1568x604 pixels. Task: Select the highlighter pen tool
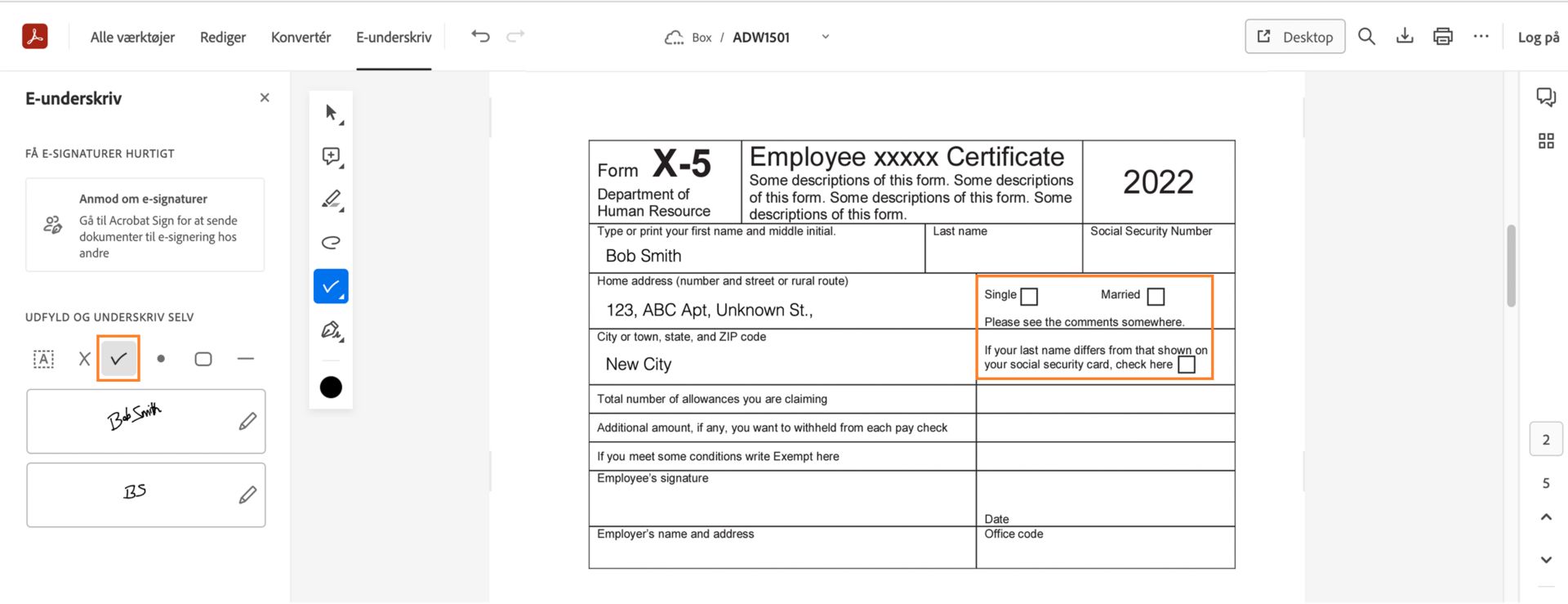click(331, 199)
